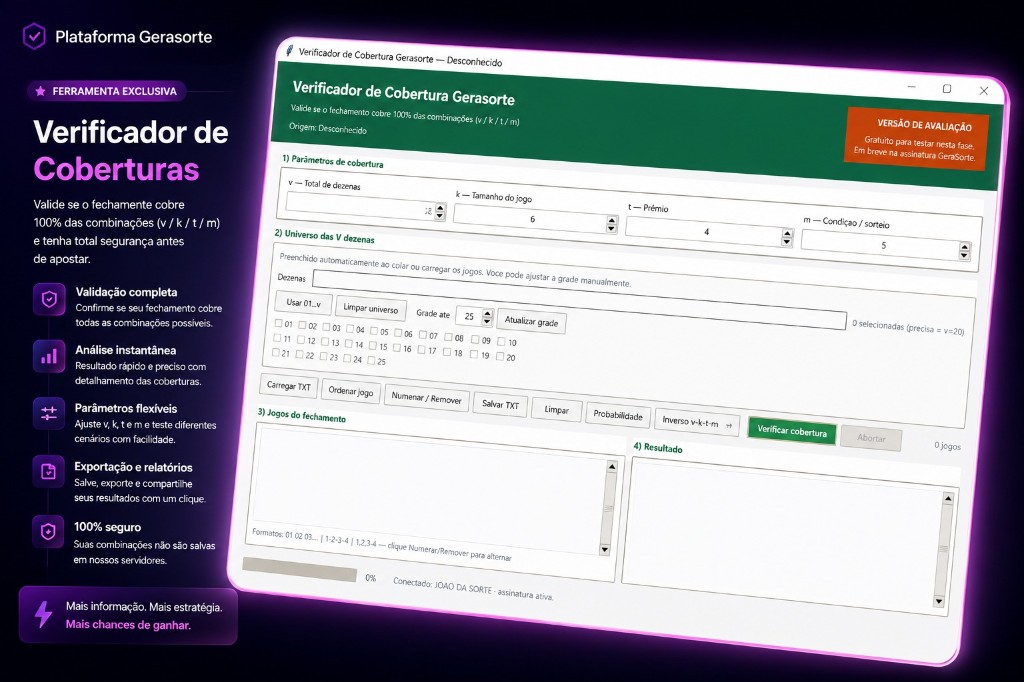Screen dimensions: 1024x682
Task: Close the Verificador de Cobertura window
Action: coord(984,91)
